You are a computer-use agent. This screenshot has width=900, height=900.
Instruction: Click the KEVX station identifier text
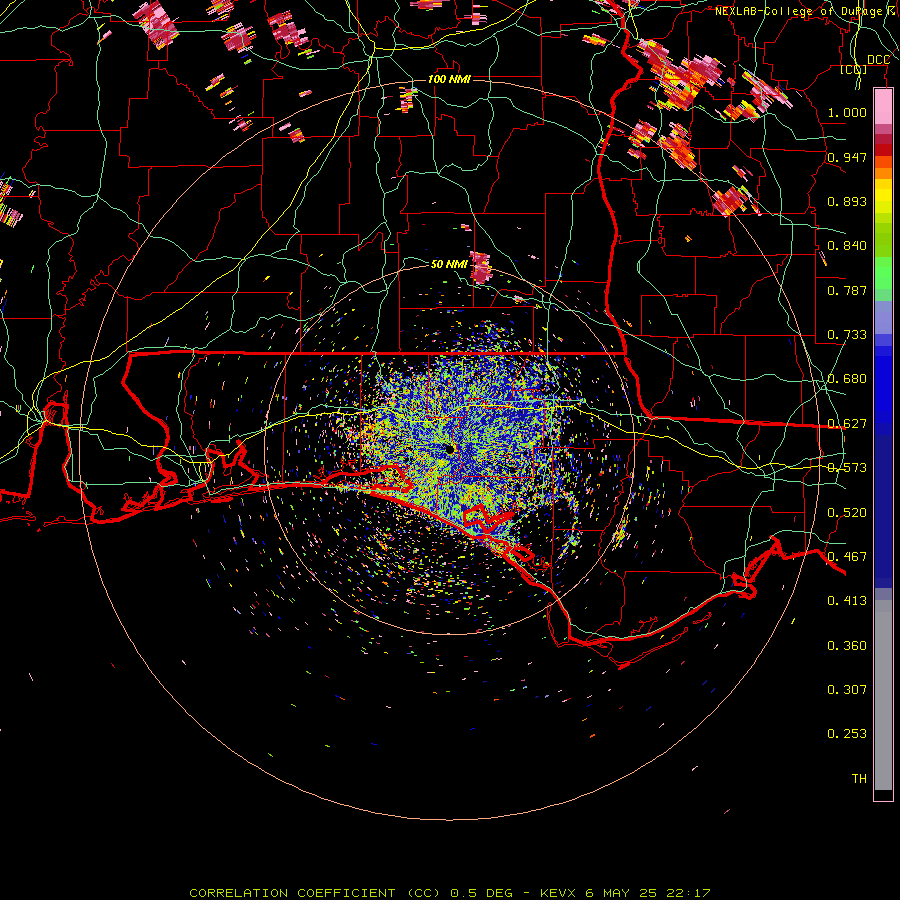(557, 893)
